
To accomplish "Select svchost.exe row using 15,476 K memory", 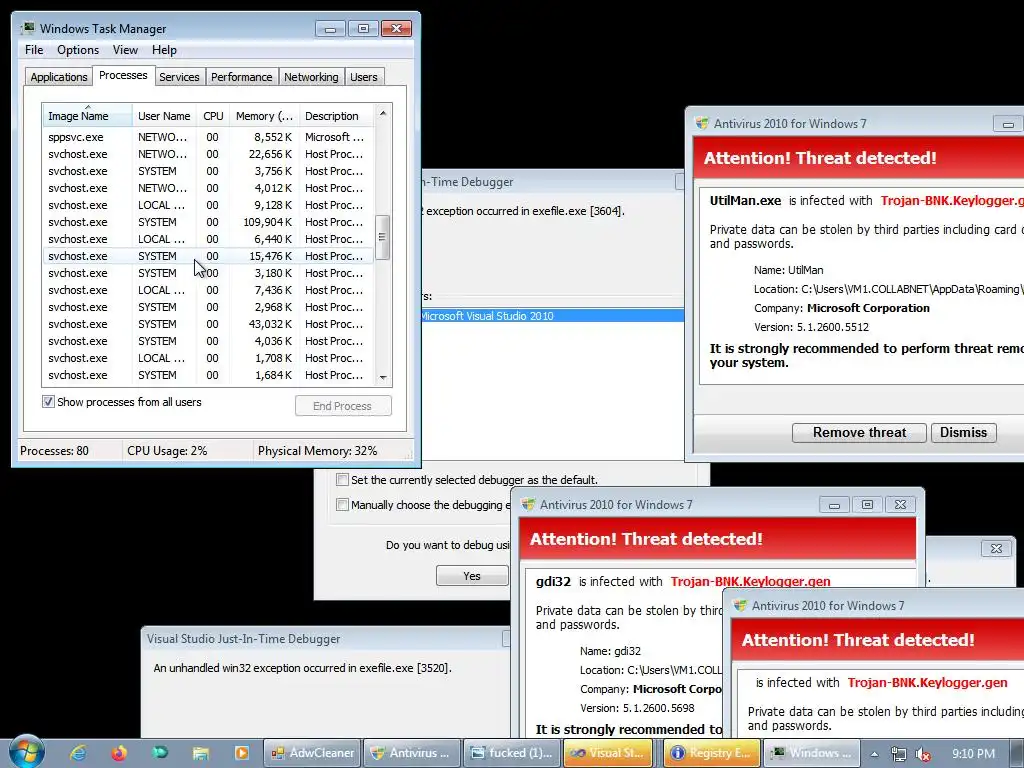I will [208, 256].
